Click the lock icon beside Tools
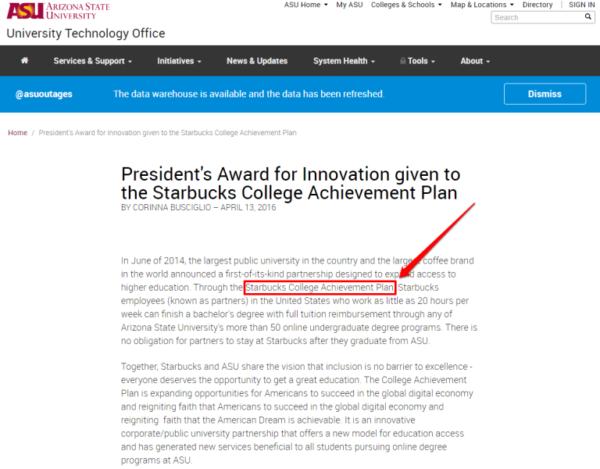600x469 pixels. [399, 61]
